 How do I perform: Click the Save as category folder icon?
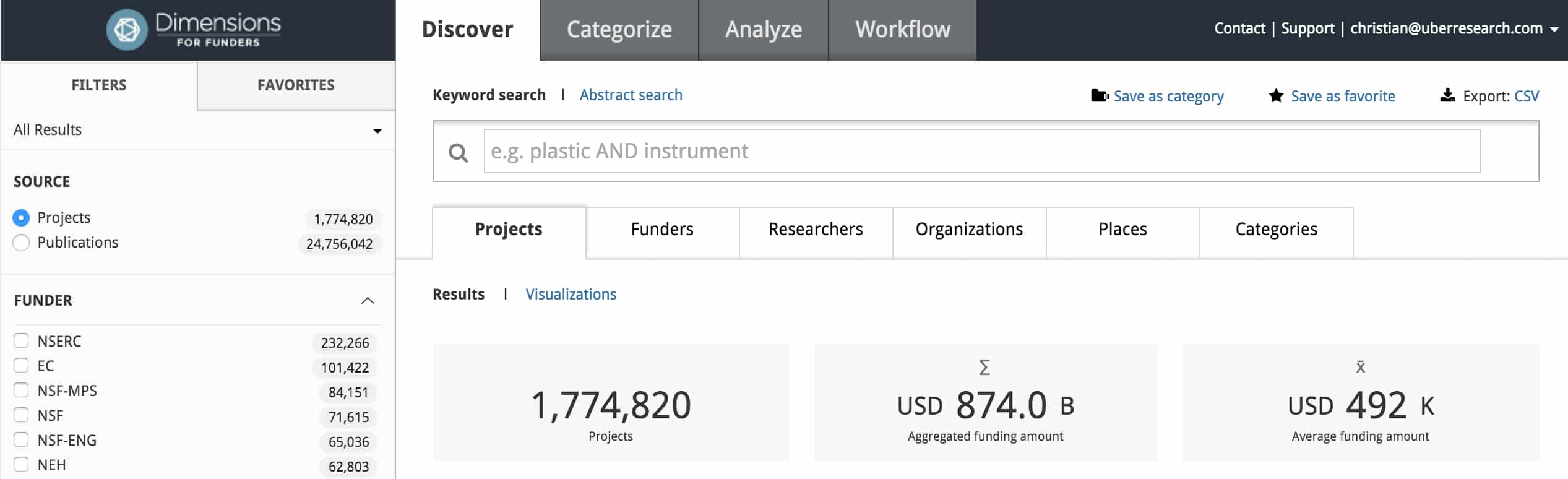pyautogui.click(x=1099, y=96)
